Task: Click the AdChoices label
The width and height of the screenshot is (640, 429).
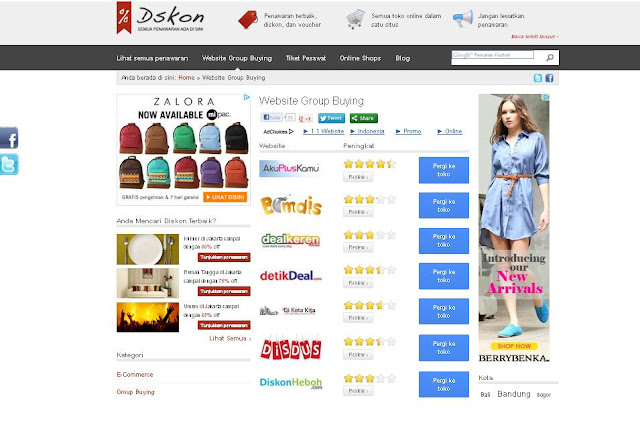Action: [278, 131]
